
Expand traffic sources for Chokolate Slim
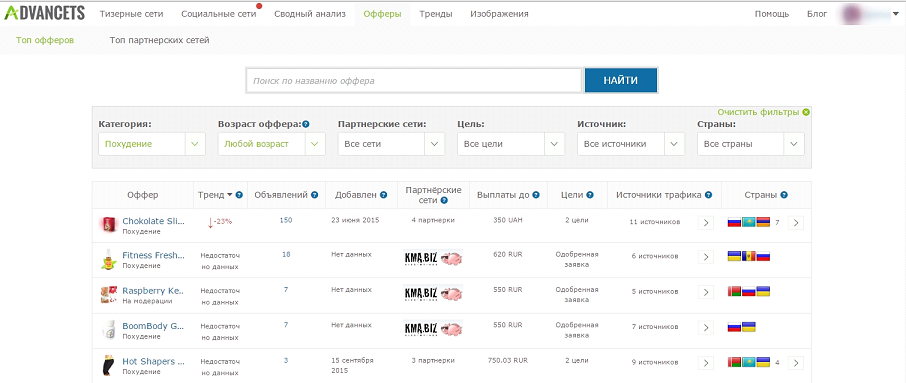click(x=706, y=222)
